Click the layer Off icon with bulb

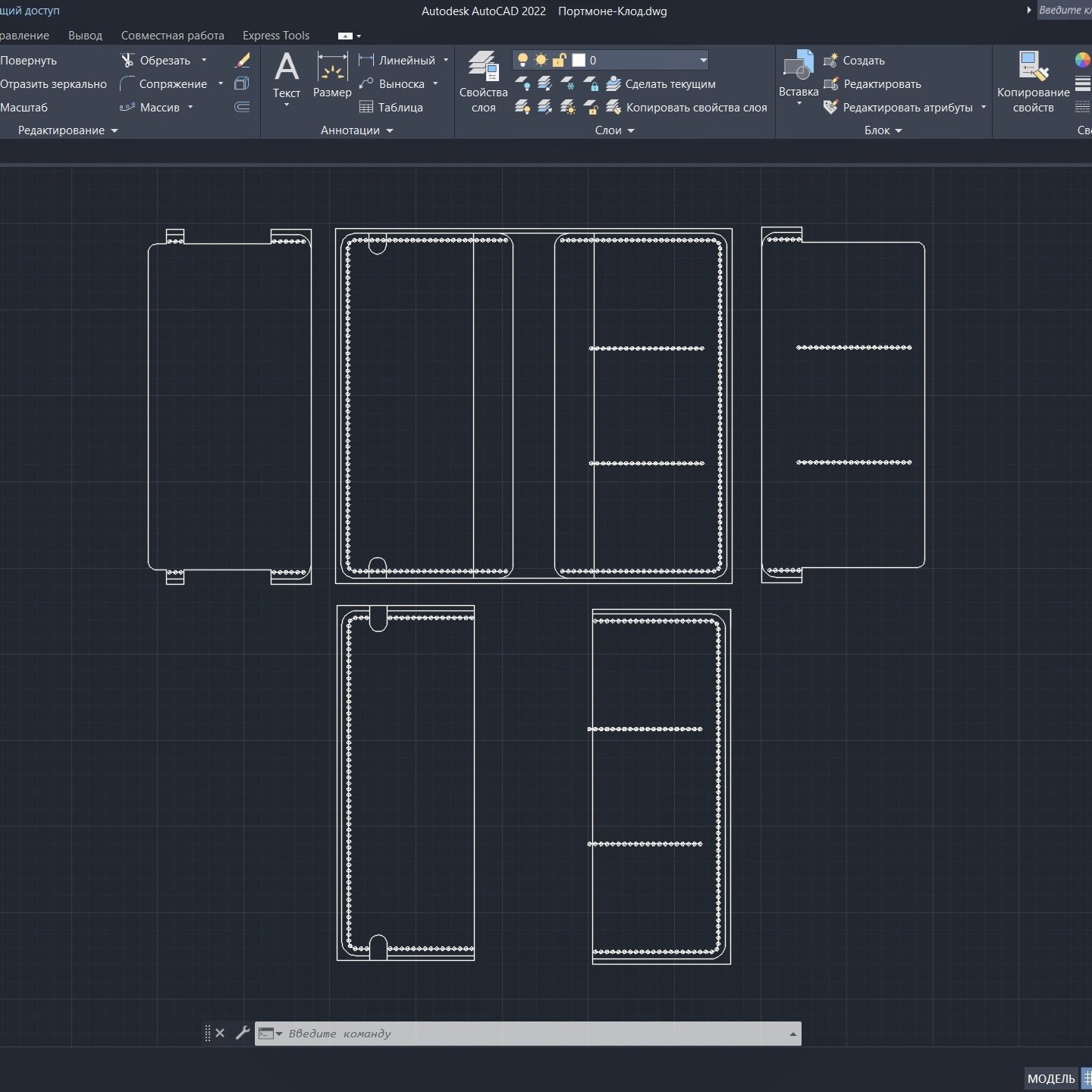point(522,83)
